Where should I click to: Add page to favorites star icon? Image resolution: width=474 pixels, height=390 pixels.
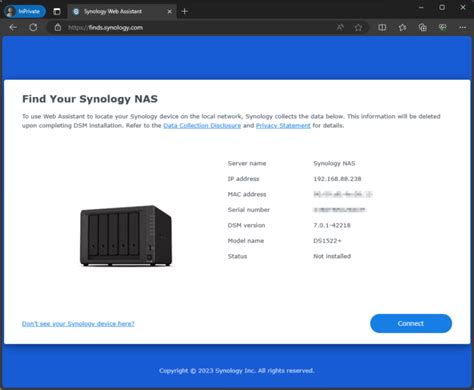pyautogui.click(x=358, y=27)
